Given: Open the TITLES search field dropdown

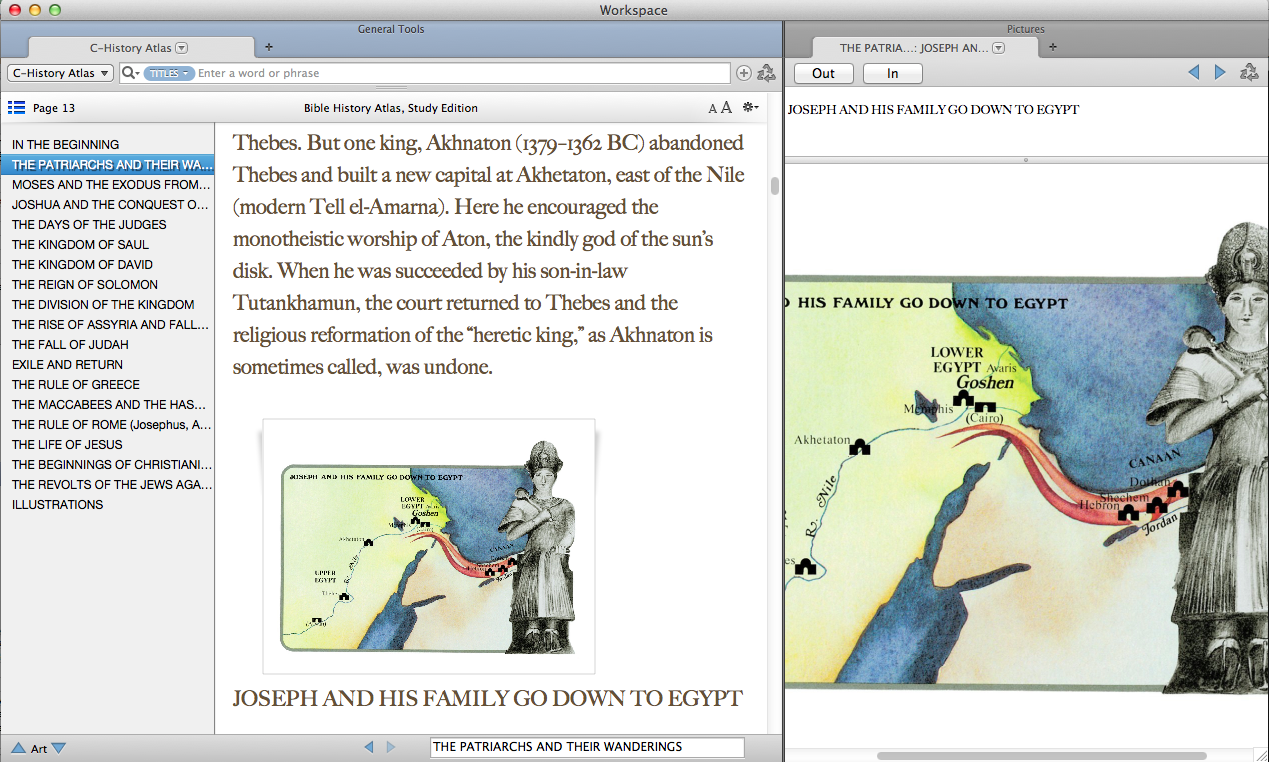Looking at the screenshot, I should click(167, 73).
